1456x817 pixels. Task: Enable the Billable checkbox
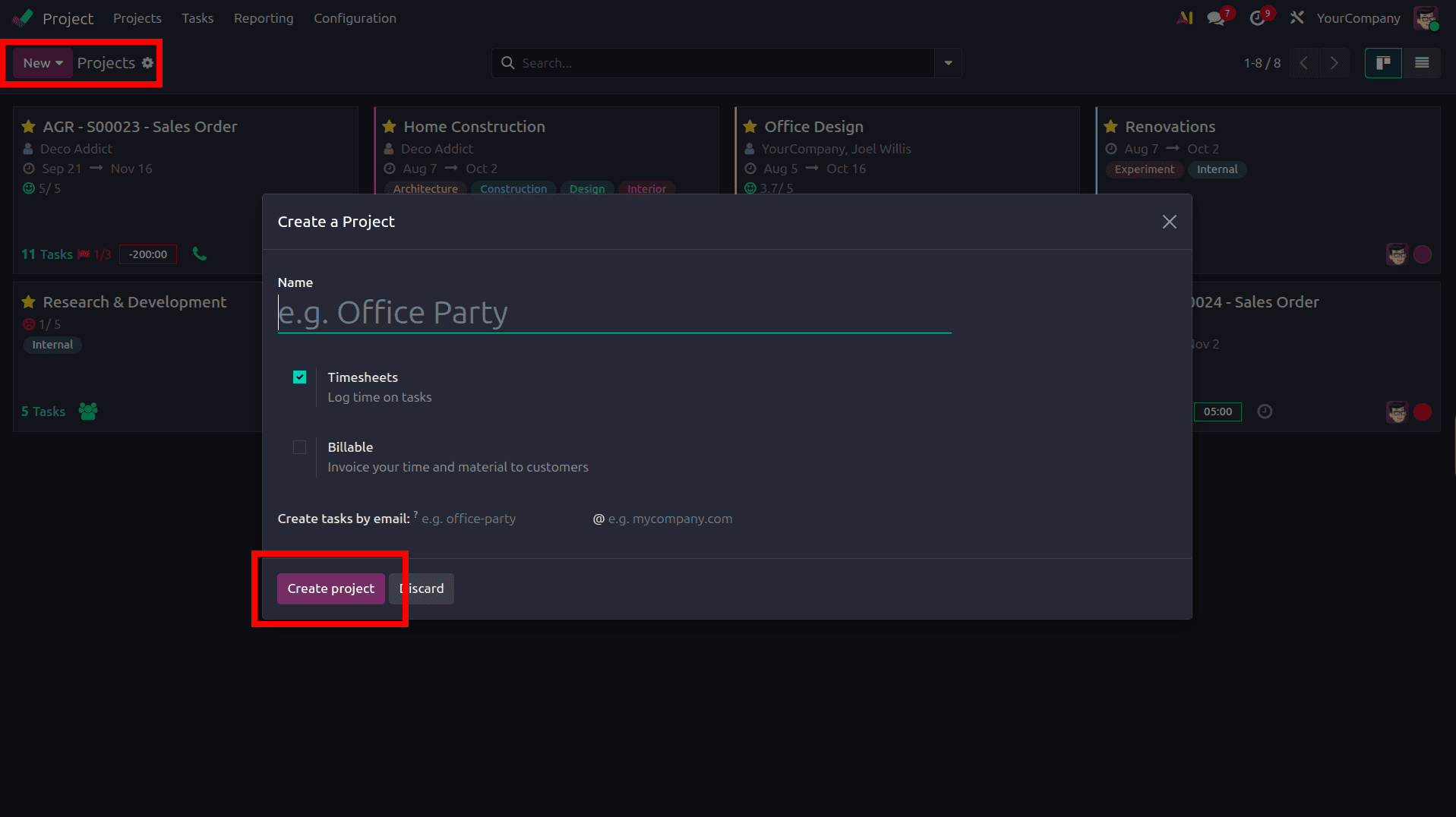300,447
